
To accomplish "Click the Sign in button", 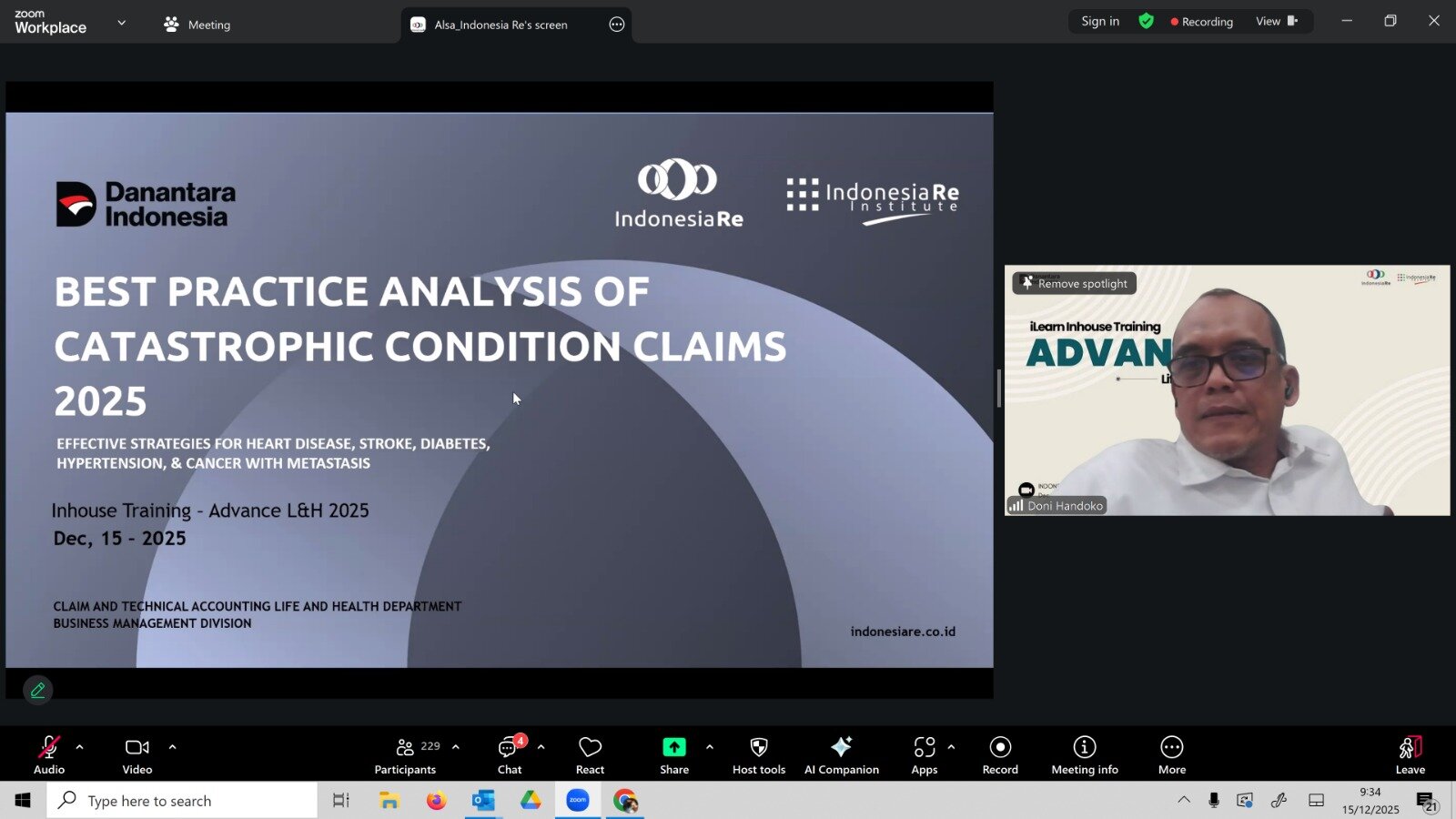I will click(1100, 21).
